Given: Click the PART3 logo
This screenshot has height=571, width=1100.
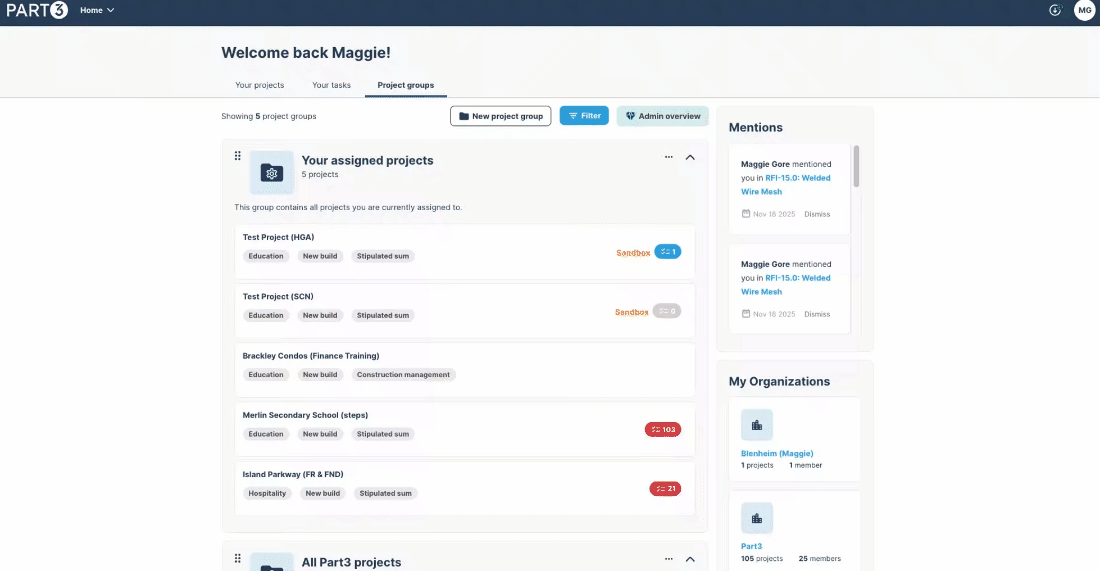Looking at the screenshot, I should [37, 10].
